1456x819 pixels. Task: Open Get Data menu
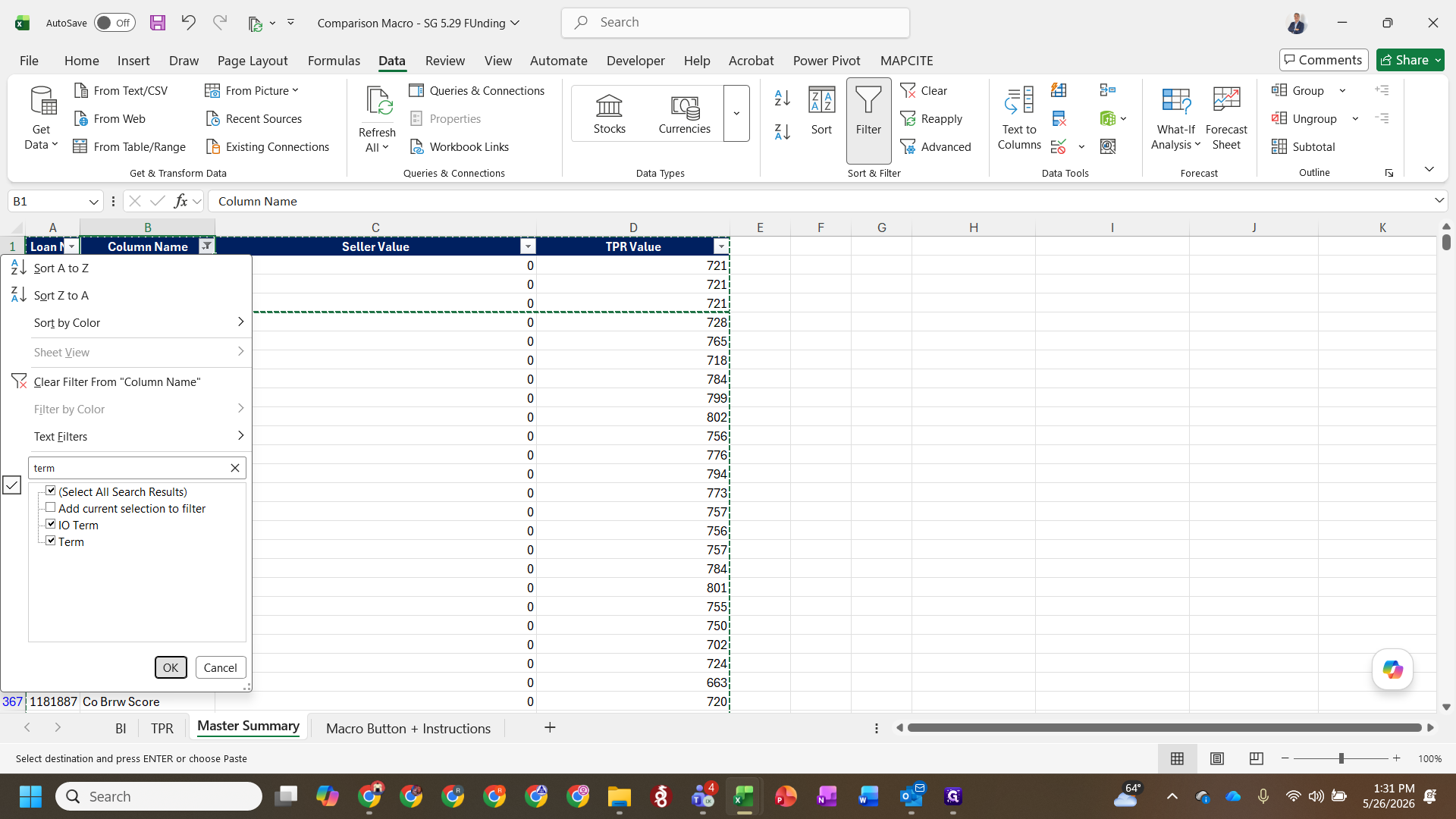(x=41, y=118)
